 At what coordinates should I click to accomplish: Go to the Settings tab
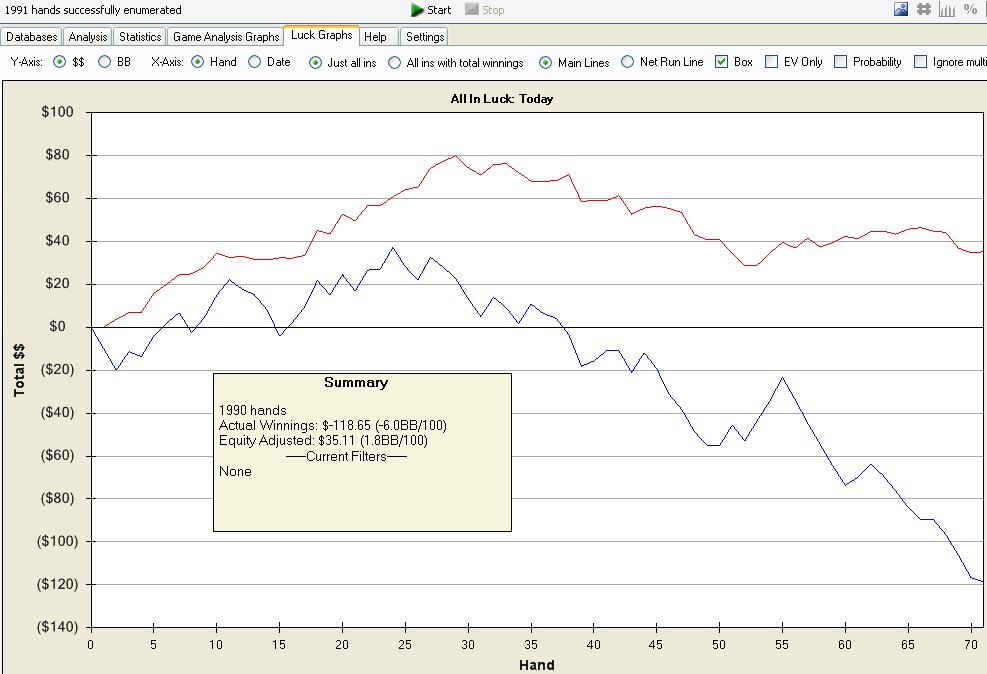pos(425,37)
